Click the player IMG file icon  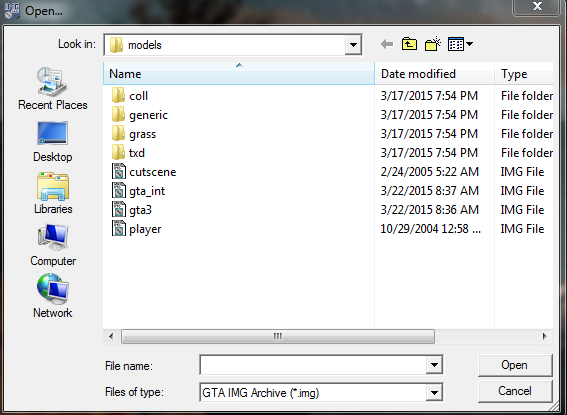pos(119,228)
